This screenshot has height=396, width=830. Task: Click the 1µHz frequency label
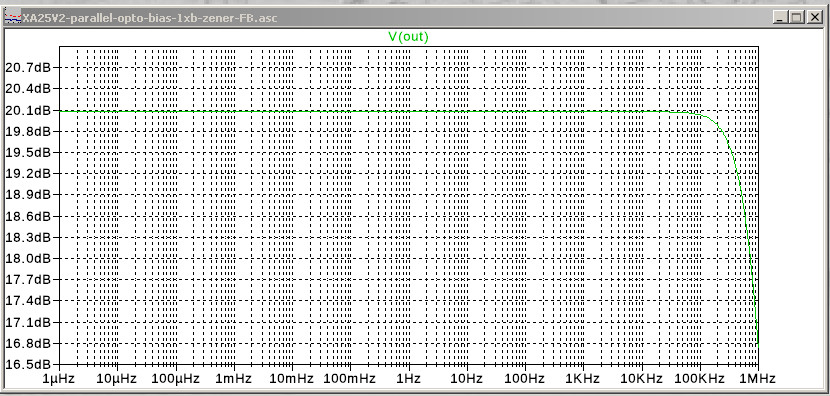pos(59,379)
